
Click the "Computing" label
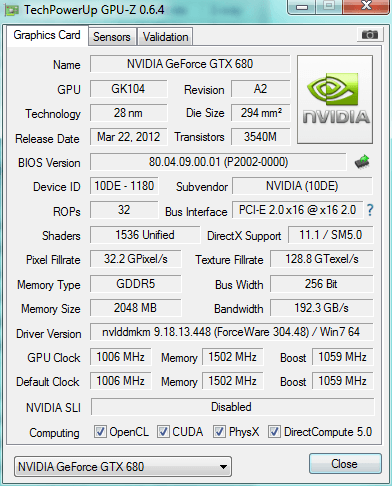tap(54, 433)
